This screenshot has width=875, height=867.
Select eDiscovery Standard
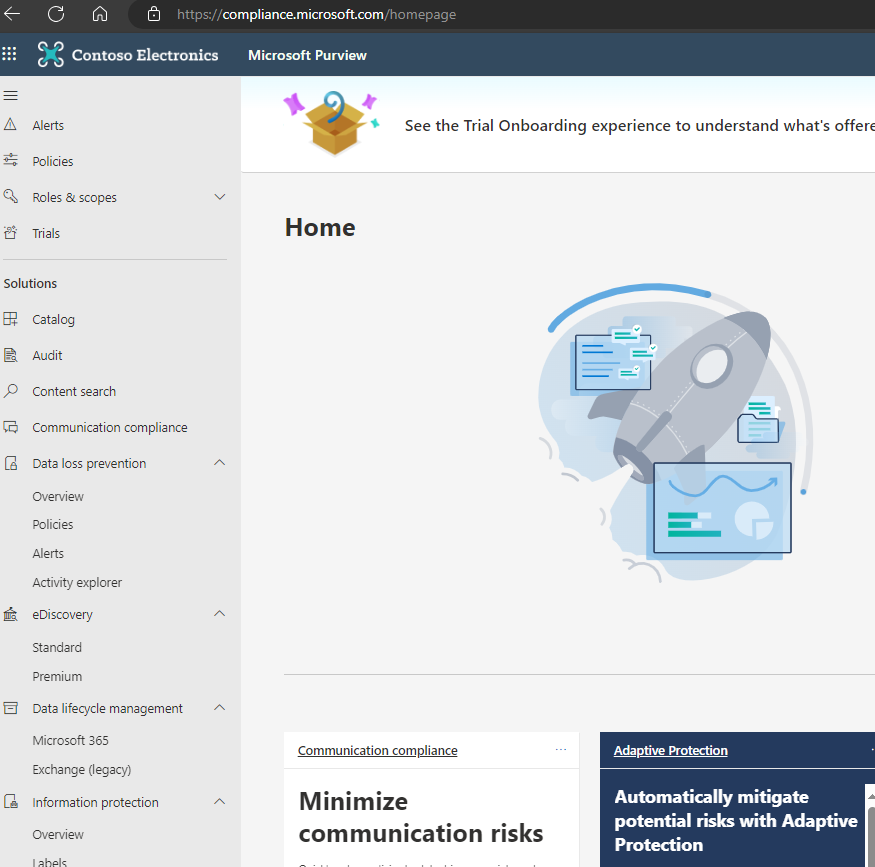point(57,647)
